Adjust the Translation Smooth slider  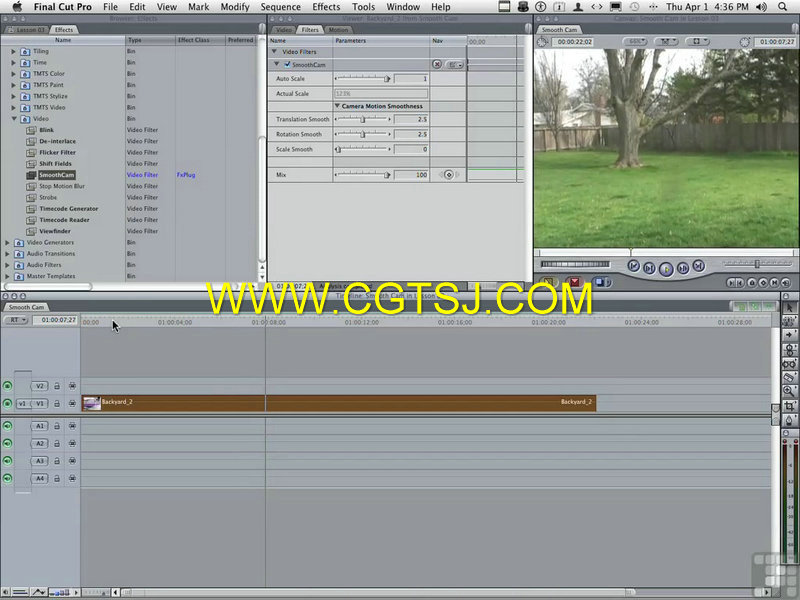tap(362, 119)
